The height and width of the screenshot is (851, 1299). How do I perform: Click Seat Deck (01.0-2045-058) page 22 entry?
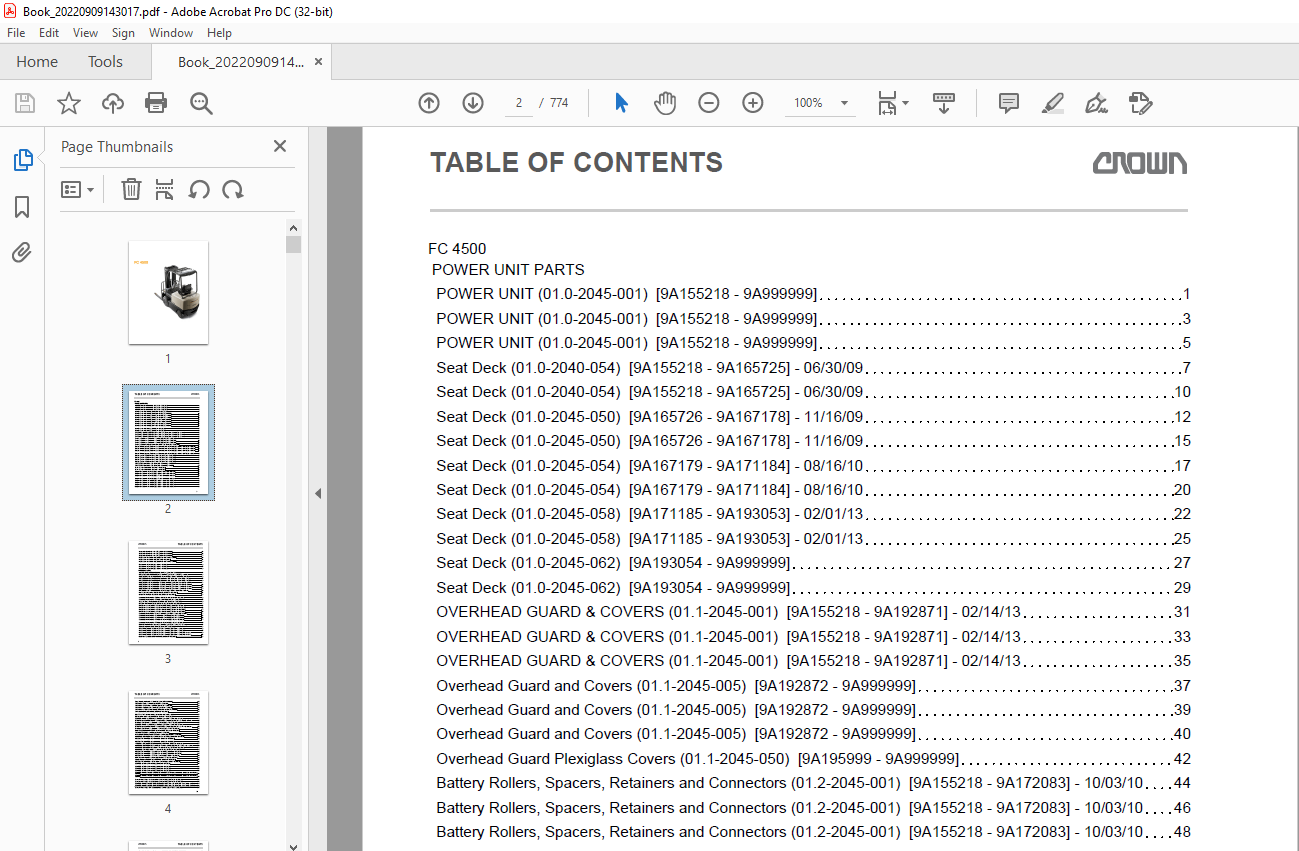tap(813, 514)
